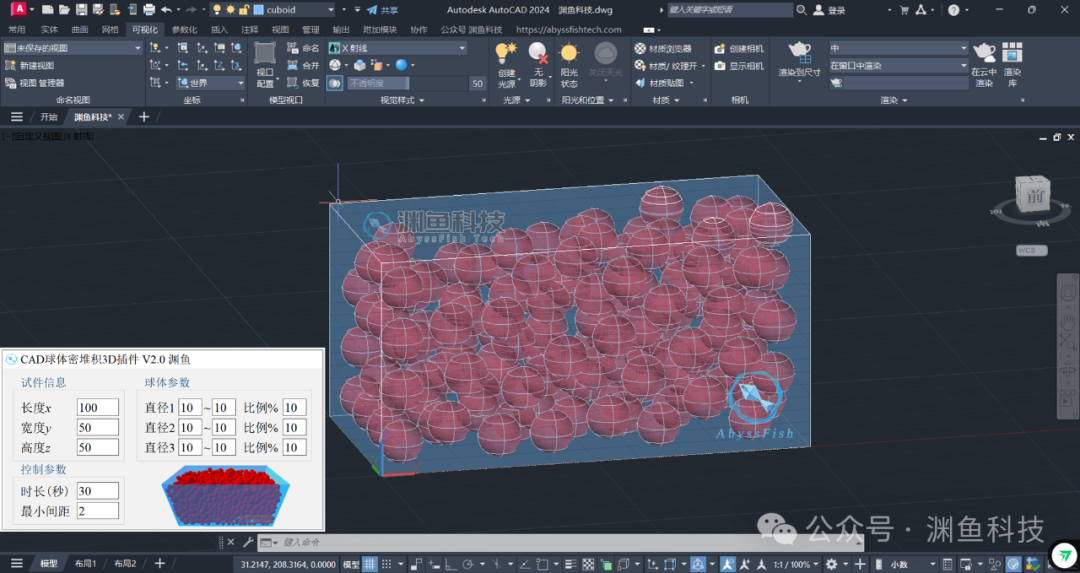Click the shopping cart icon in title bar
1080x573 pixels.
(904, 10)
